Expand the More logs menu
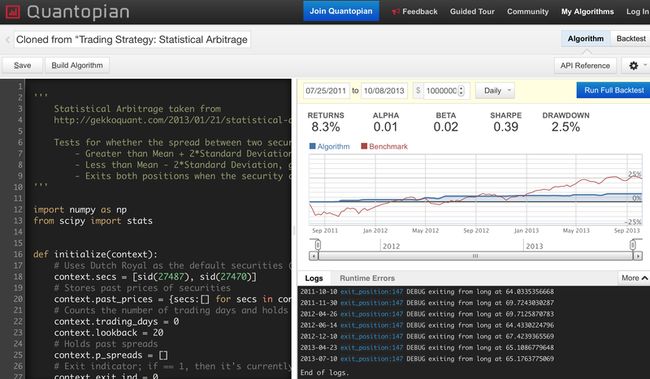 tap(633, 278)
